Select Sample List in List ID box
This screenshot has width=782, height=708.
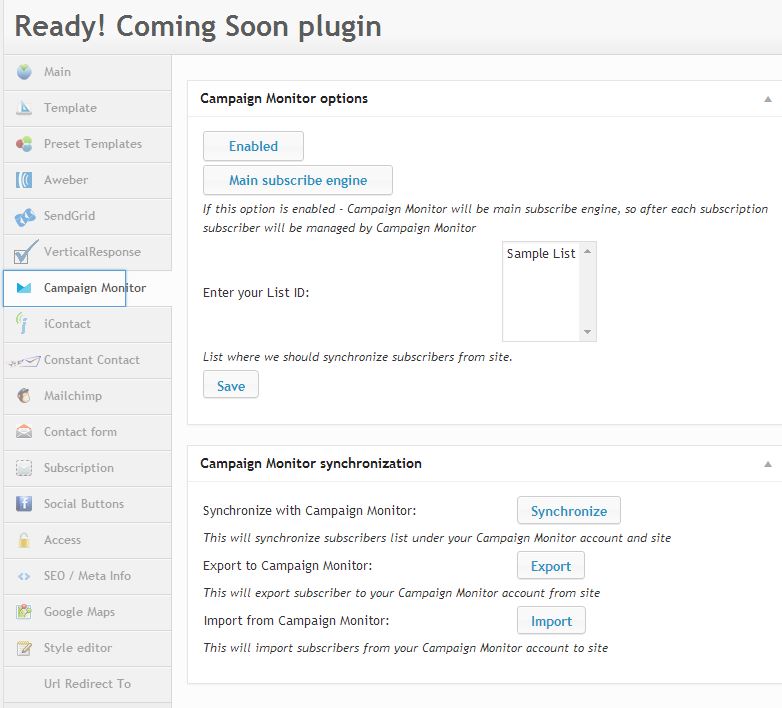point(541,253)
